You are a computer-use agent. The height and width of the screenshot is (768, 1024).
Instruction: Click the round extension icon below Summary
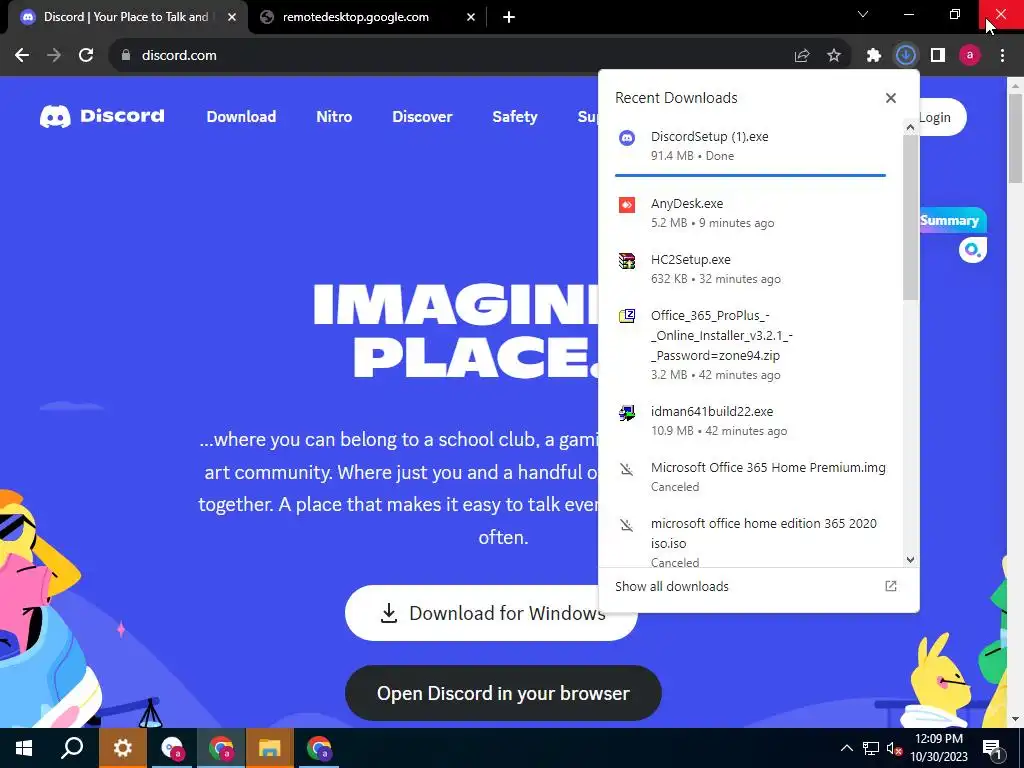pyautogui.click(x=972, y=249)
